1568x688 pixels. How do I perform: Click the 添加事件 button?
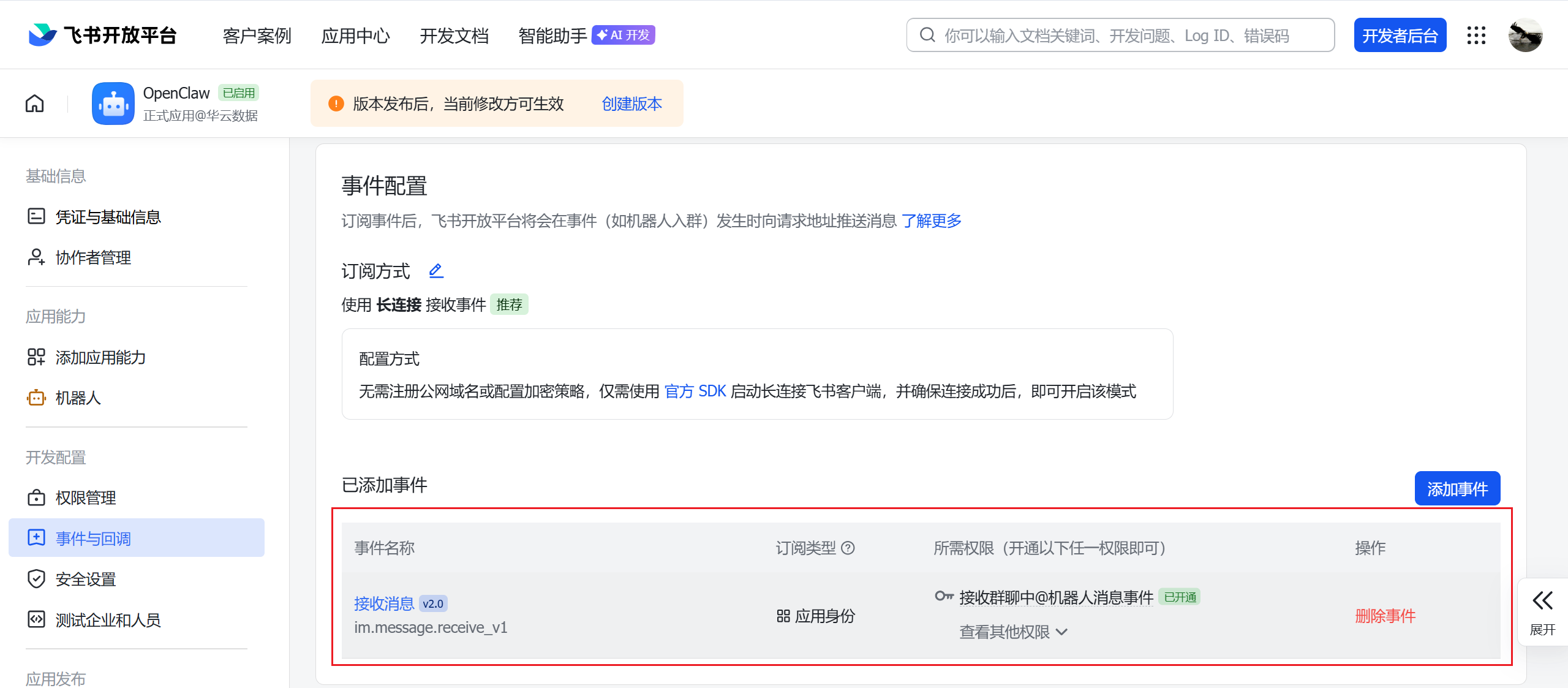tap(1457, 488)
